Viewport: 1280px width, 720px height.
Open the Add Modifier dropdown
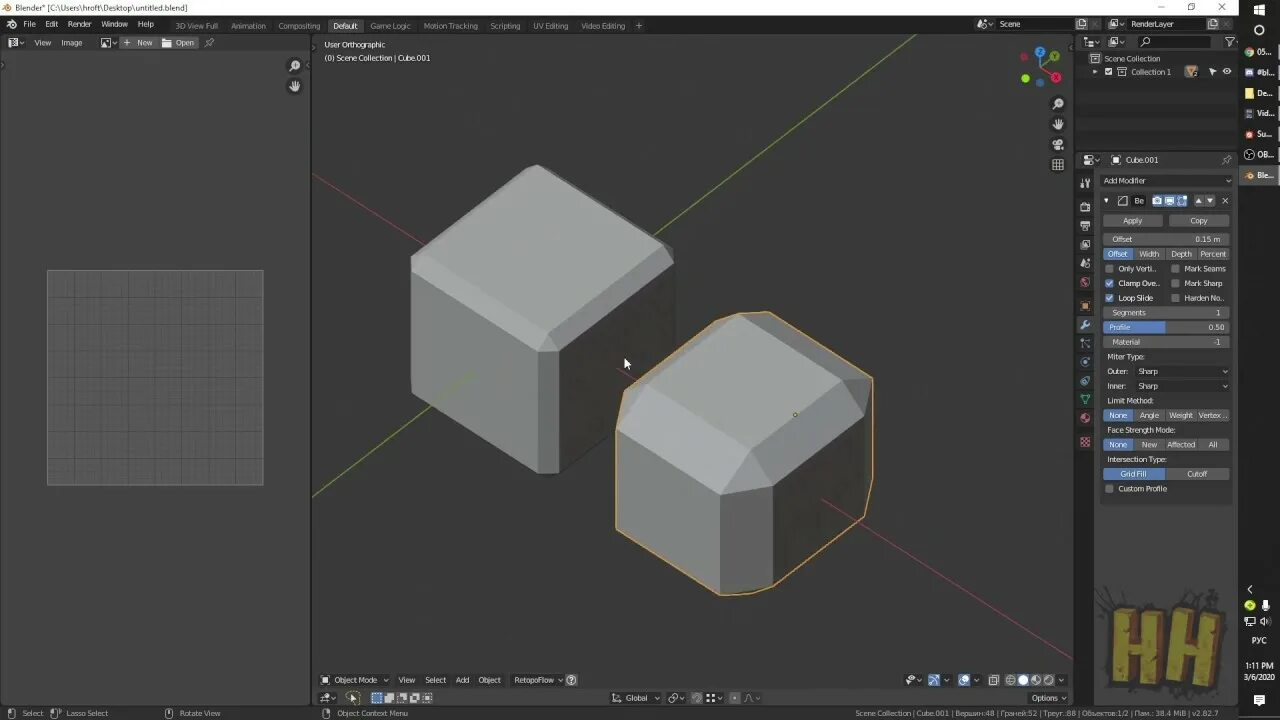pyautogui.click(x=1166, y=181)
